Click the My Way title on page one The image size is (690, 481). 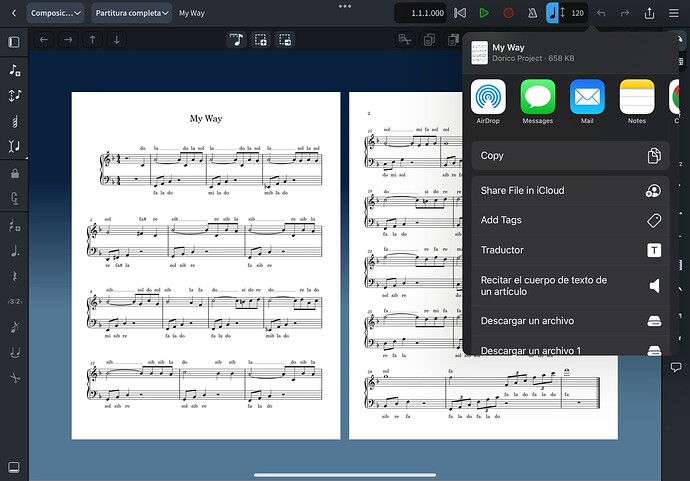tap(206, 118)
